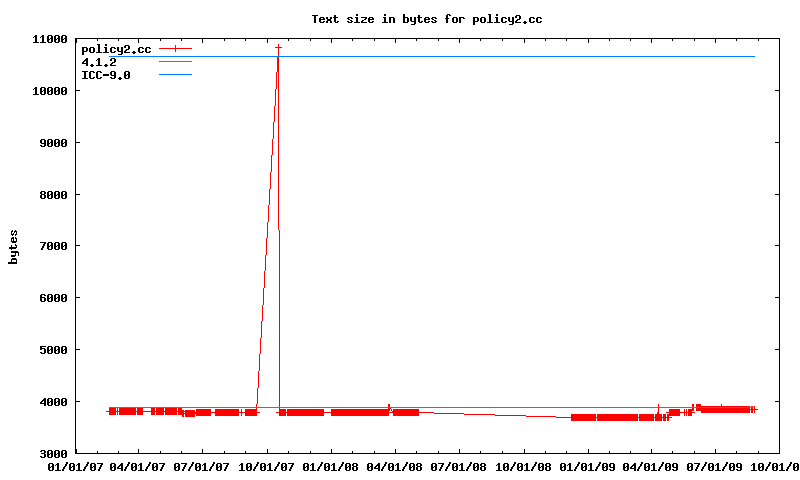Click the "bytes" y-axis label
The image size is (800, 480).
[x=13, y=246]
